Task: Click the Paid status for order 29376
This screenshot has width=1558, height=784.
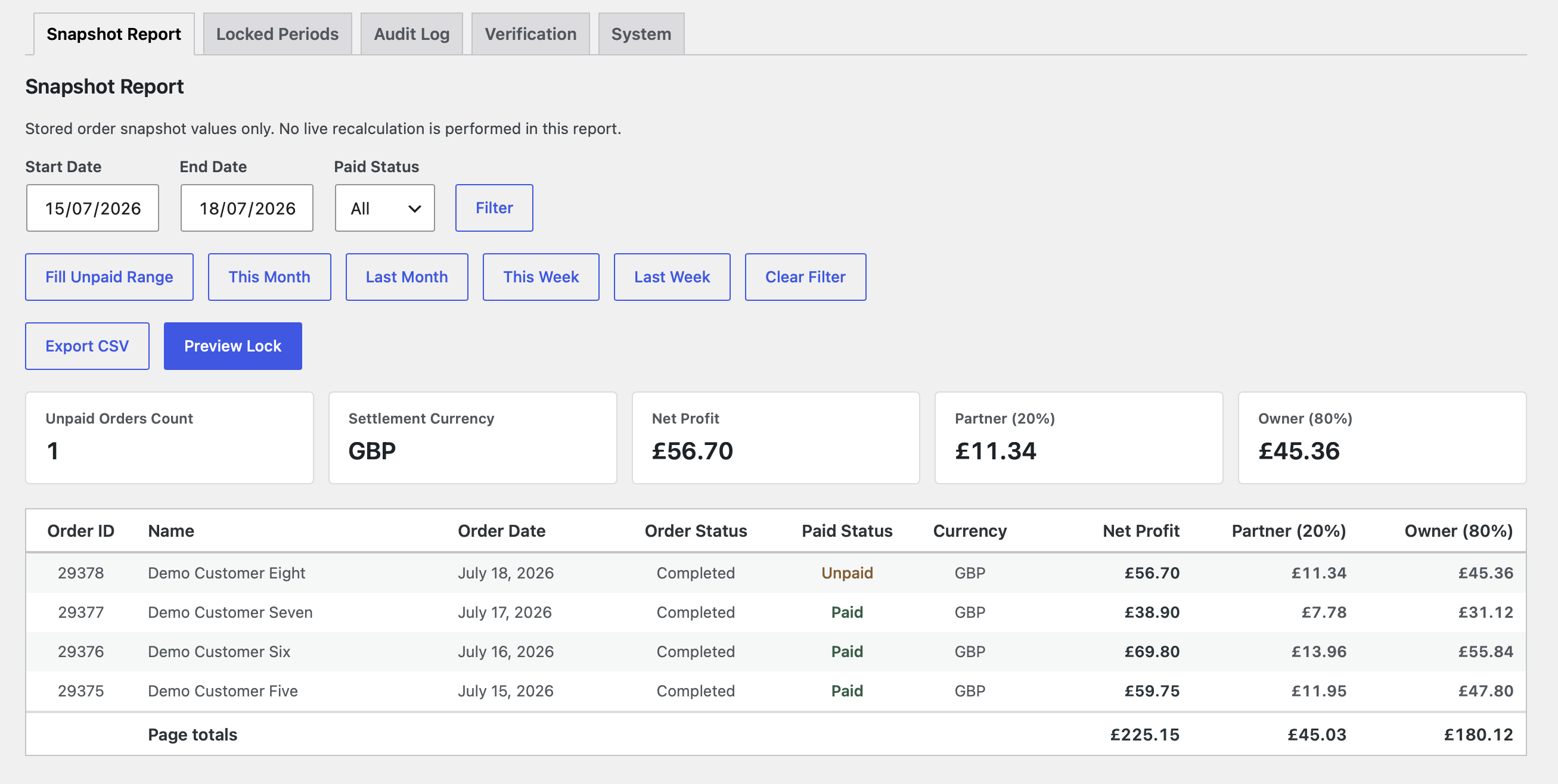Action: pos(847,651)
